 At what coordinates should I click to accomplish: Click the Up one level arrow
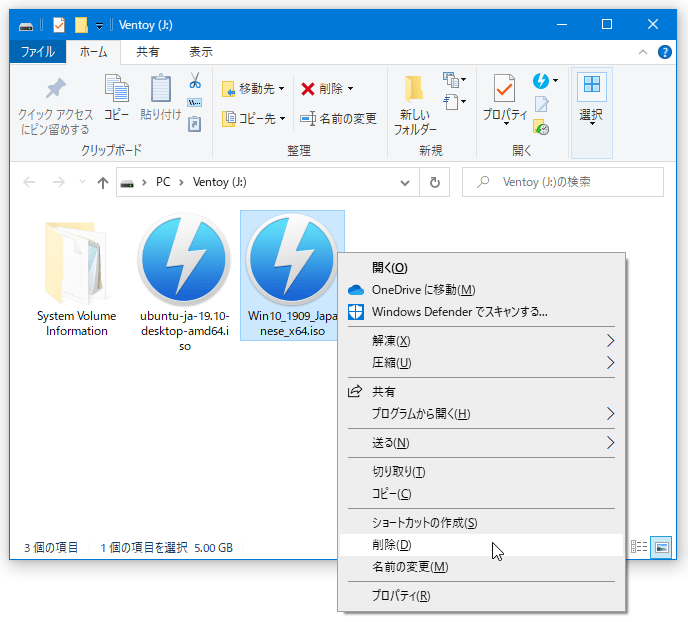pyautogui.click(x=103, y=182)
